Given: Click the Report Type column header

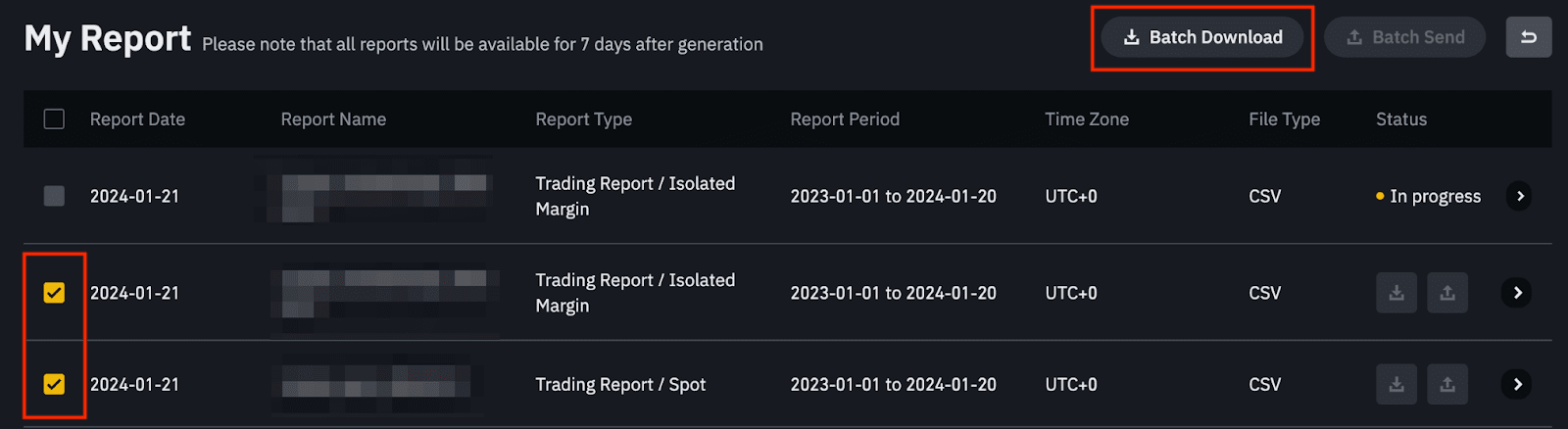Looking at the screenshot, I should (583, 119).
